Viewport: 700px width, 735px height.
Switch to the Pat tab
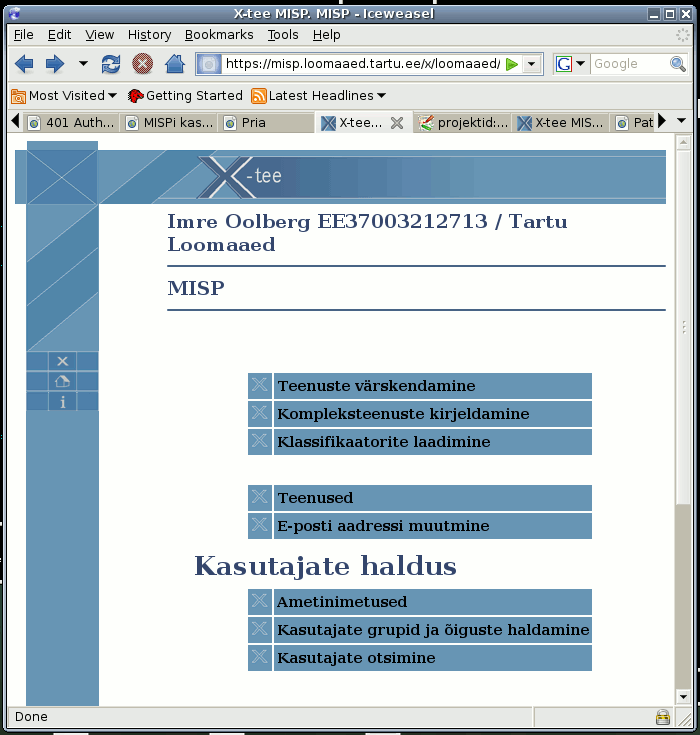633,123
